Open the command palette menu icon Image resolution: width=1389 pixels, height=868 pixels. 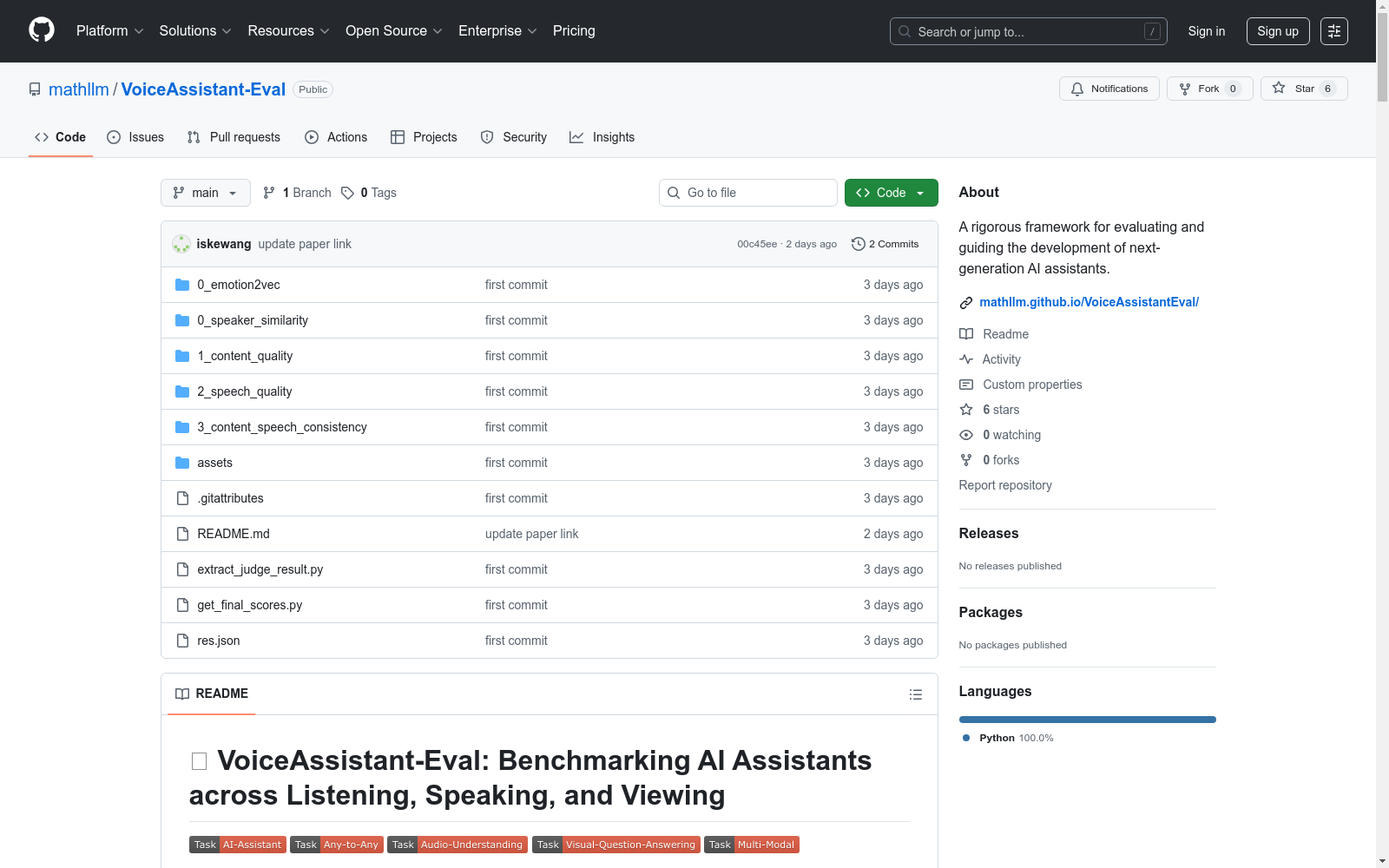1334,31
